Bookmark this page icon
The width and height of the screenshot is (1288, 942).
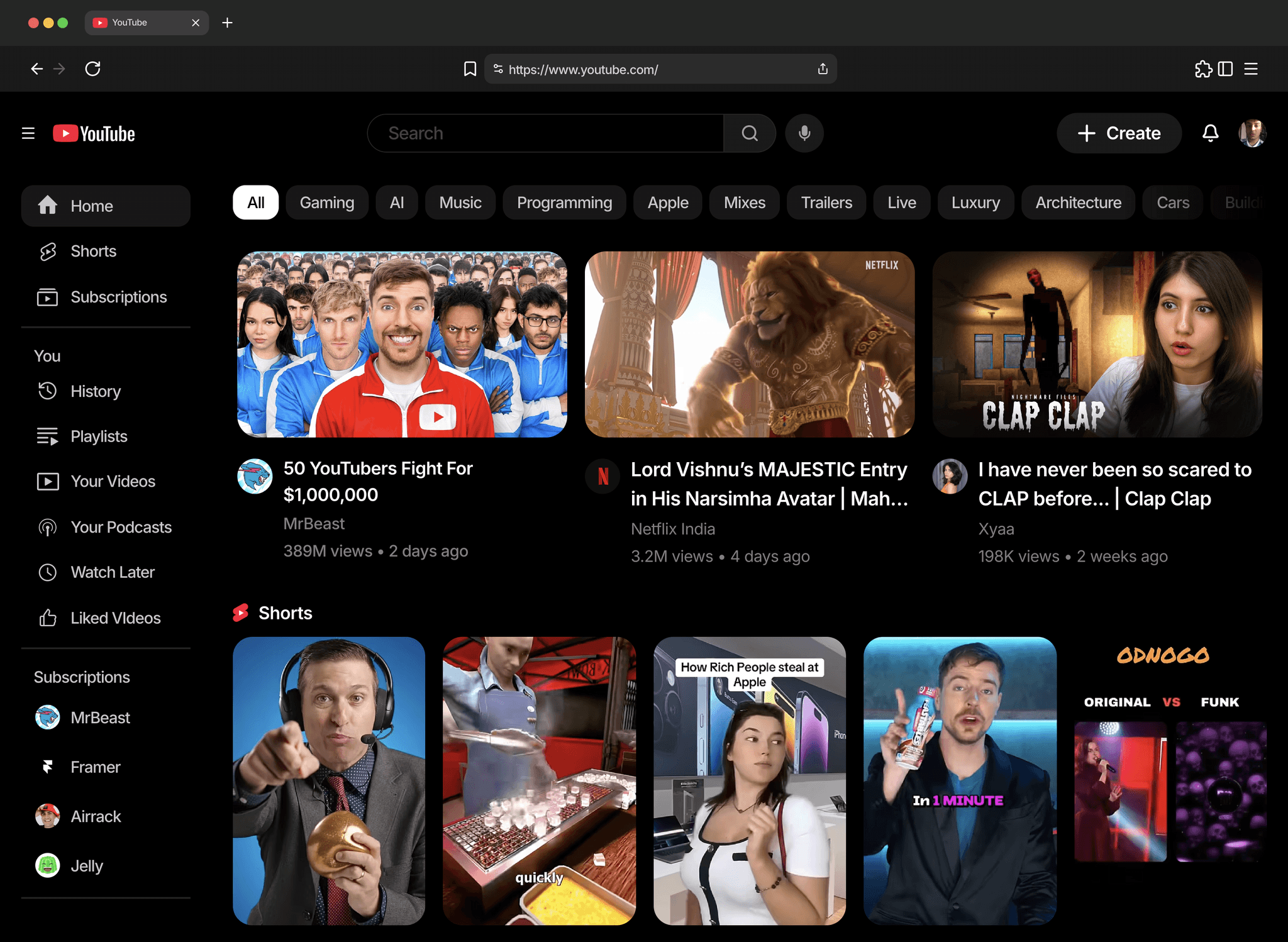coord(470,69)
